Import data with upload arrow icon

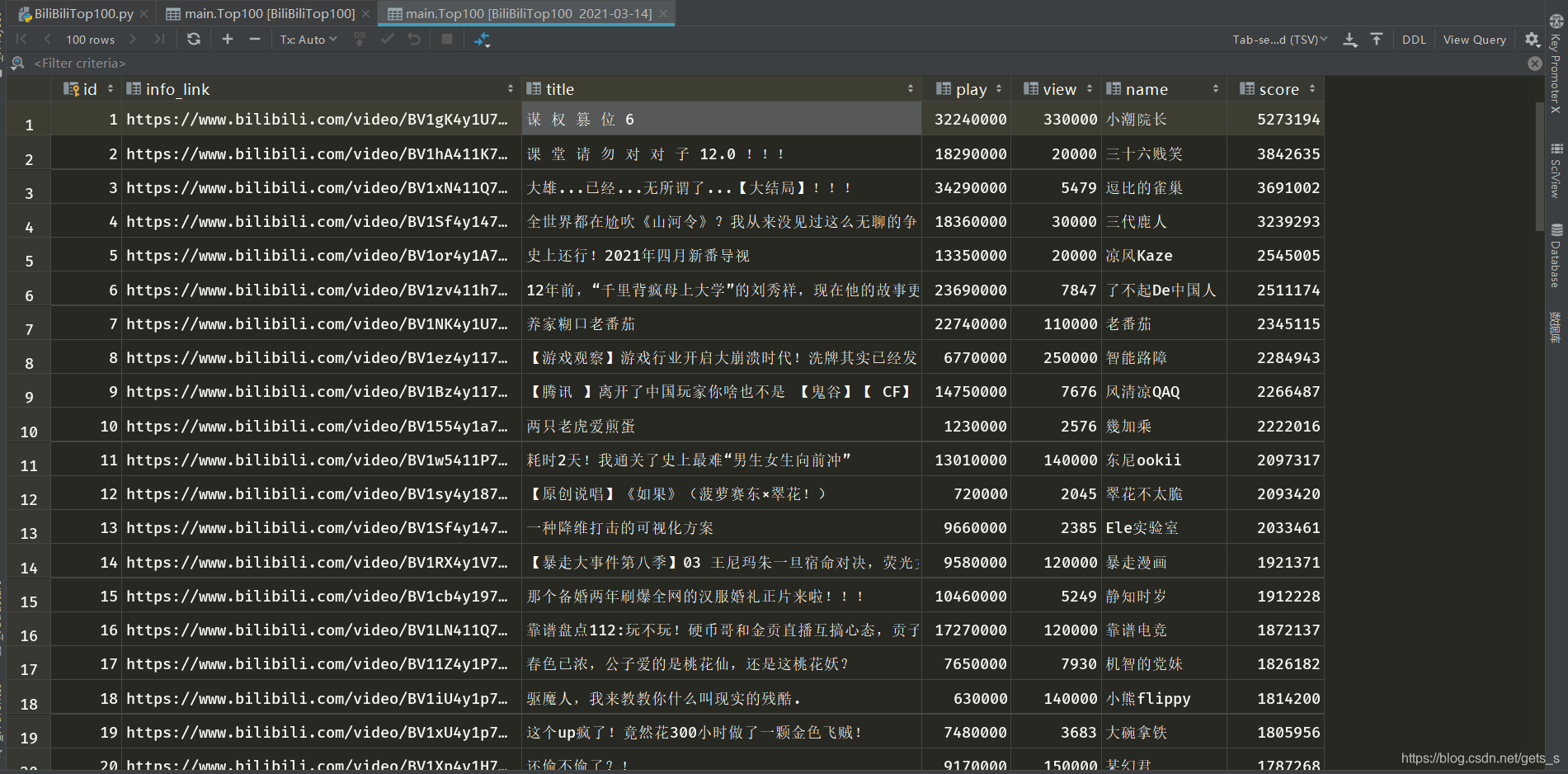click(1377, 39)
